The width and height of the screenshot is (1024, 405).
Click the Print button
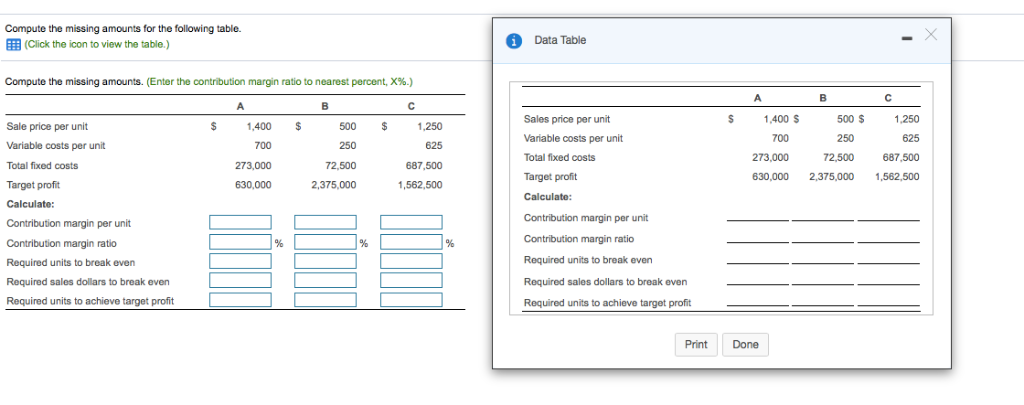(696, 344)
